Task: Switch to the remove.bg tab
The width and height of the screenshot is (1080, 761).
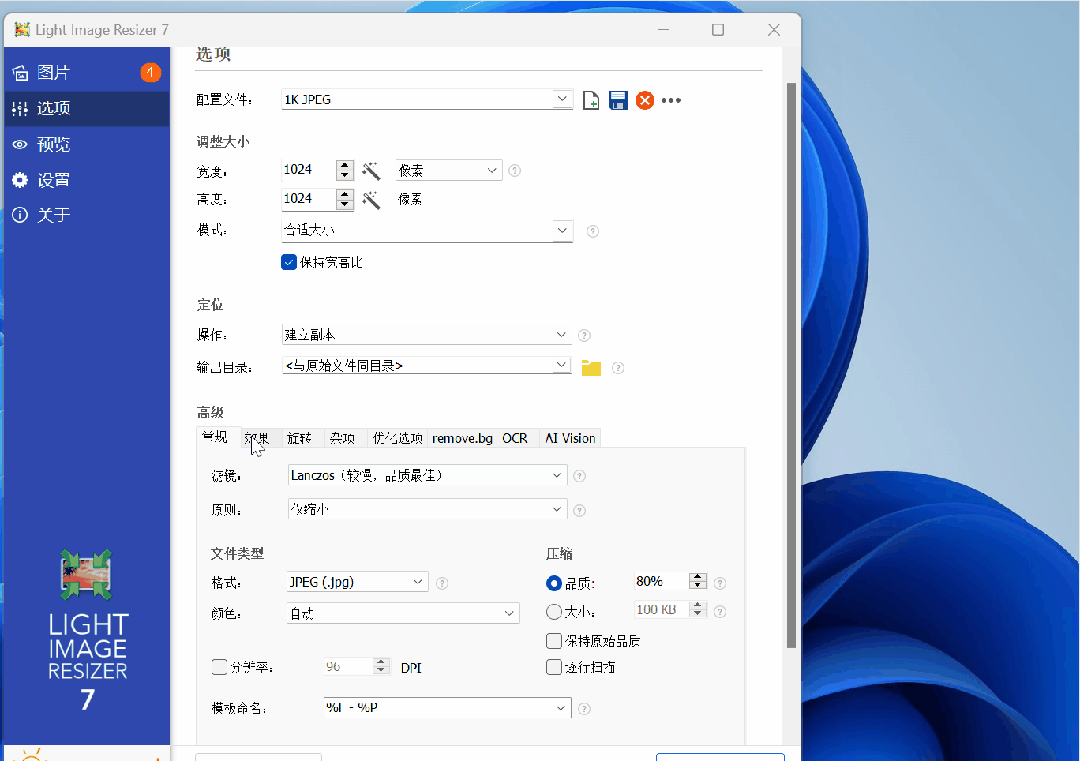Action: 462,437
